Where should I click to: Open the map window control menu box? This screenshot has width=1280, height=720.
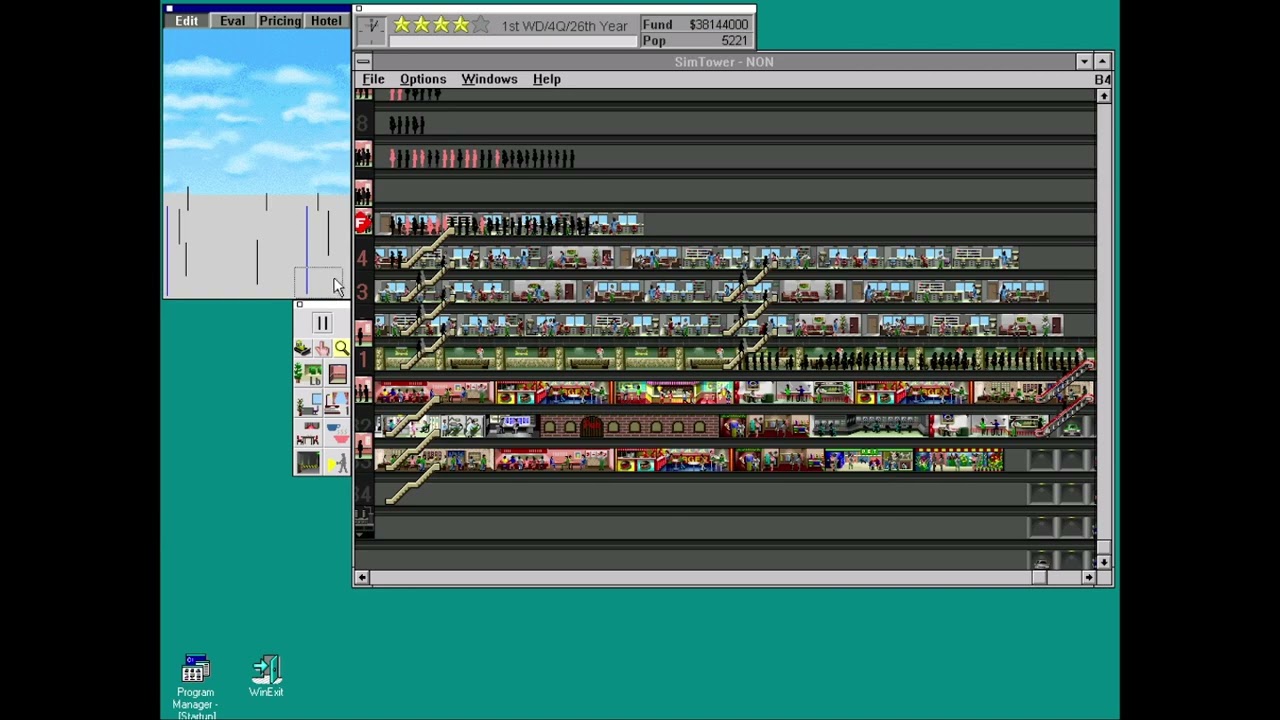[x=169, y=8]
